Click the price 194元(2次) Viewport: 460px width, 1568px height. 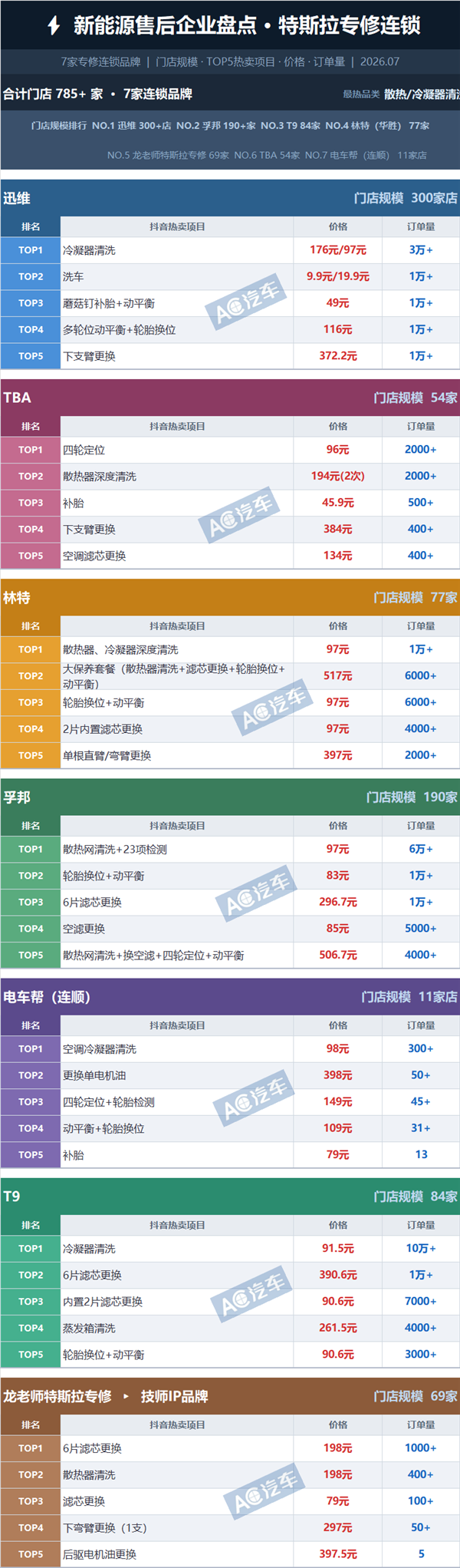pos(338,476)
